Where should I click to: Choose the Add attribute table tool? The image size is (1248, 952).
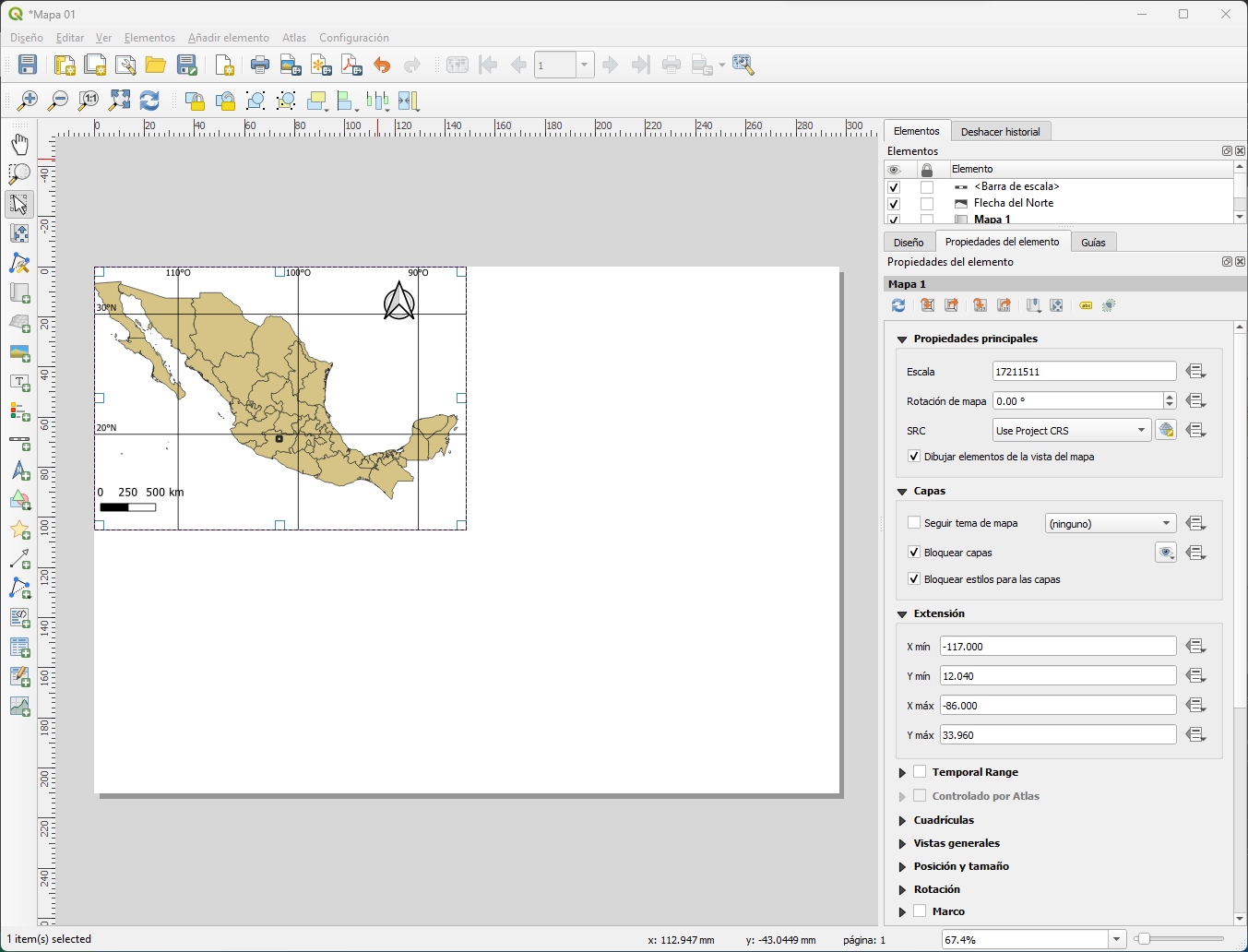coord(19,647)
